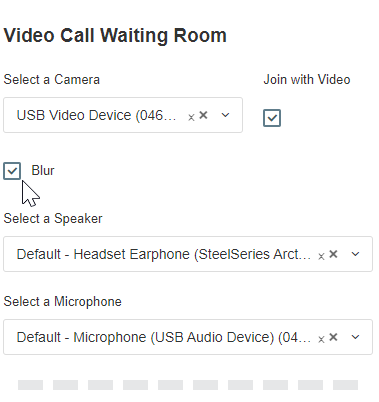Screen dimensions: 379x402
Task: Click the Video Call Waiting Room heading
Action: [x=115, y=35]
